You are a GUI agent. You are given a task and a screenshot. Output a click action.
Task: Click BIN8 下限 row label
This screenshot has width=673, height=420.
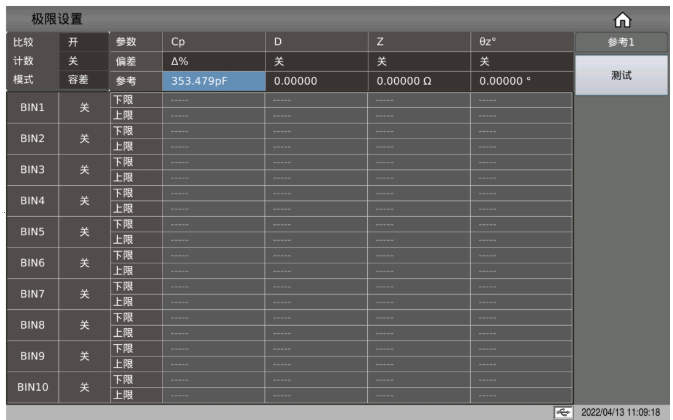tap(136, 317)
